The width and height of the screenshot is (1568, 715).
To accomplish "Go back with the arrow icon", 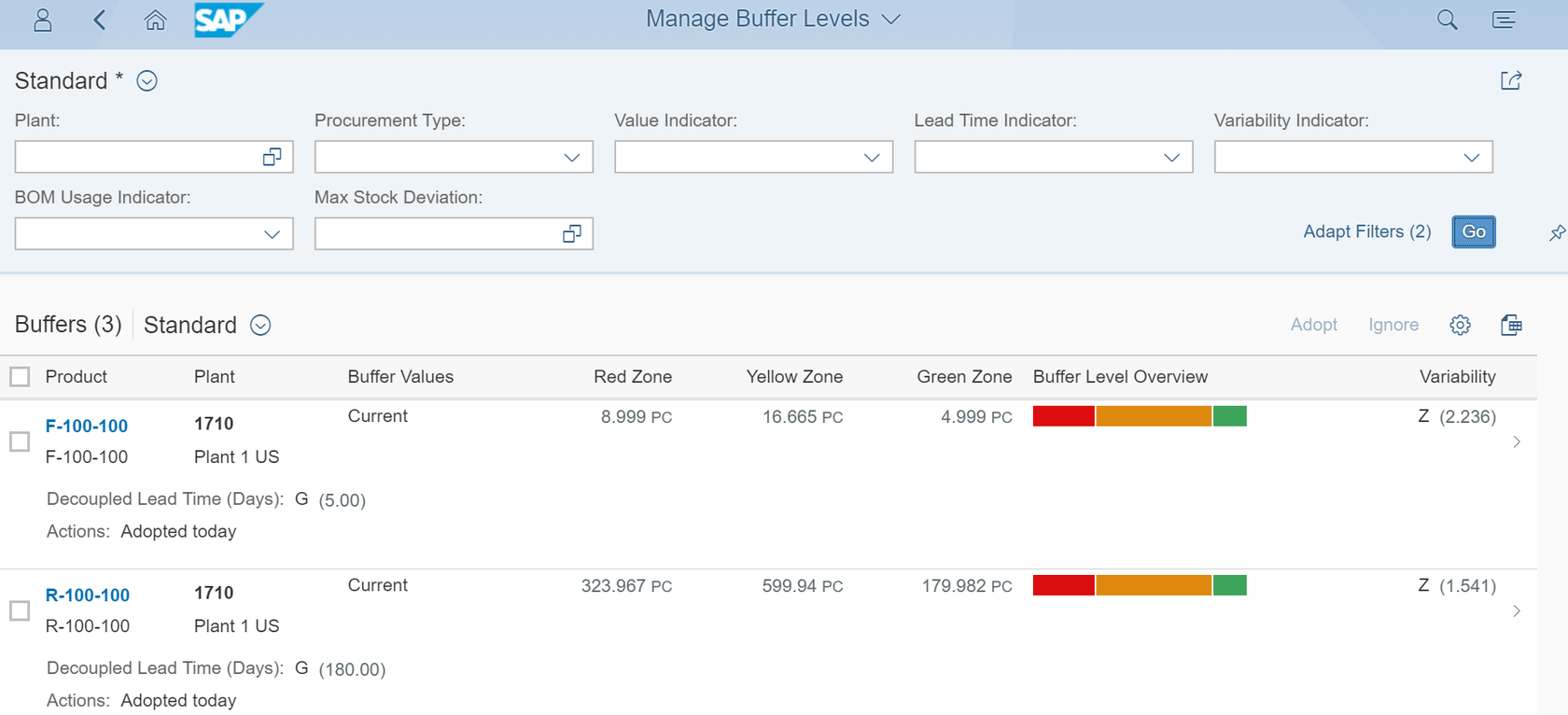I will coord(100,20).
